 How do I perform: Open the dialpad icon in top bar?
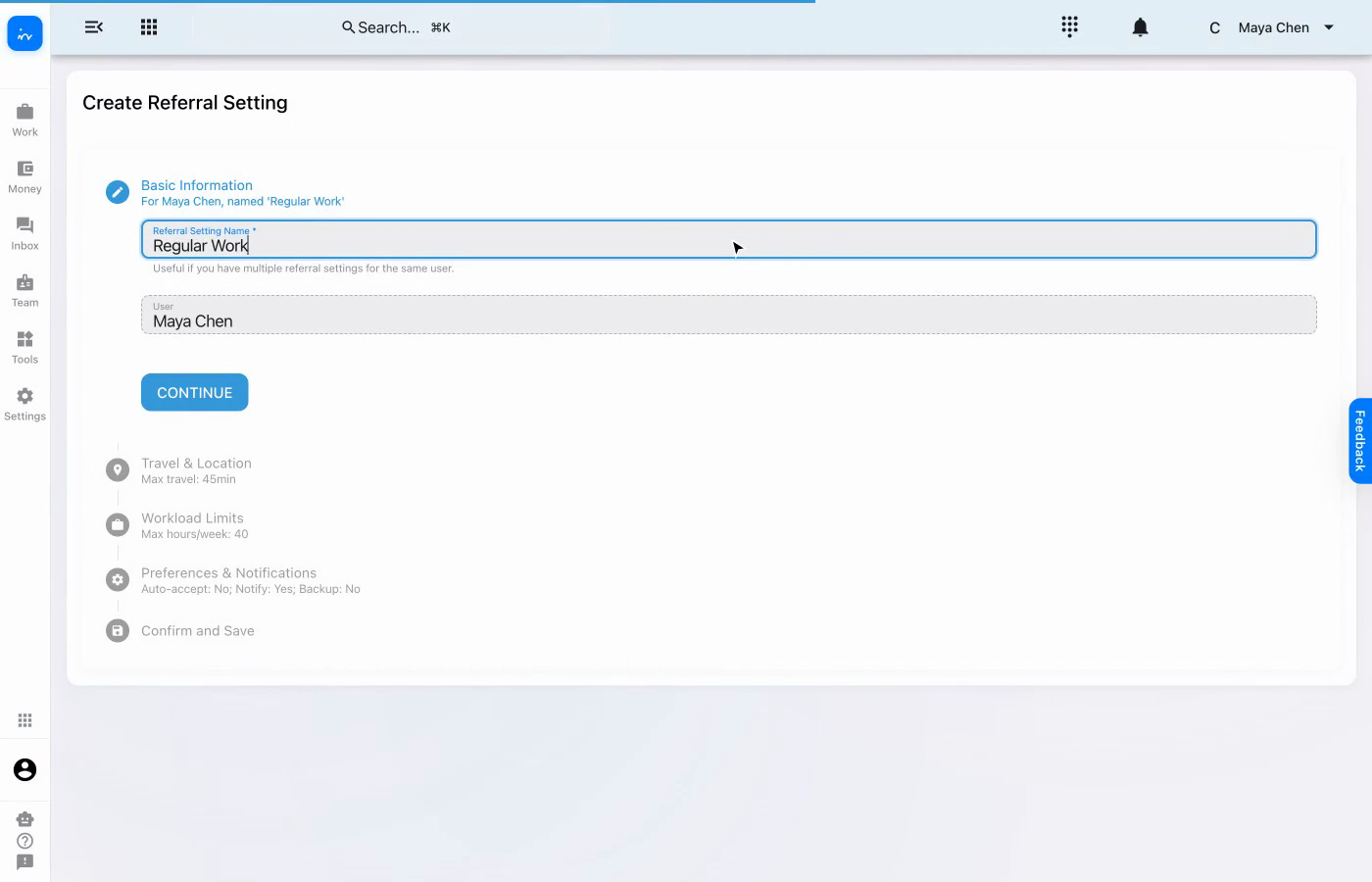click(x=1069, y=27)
